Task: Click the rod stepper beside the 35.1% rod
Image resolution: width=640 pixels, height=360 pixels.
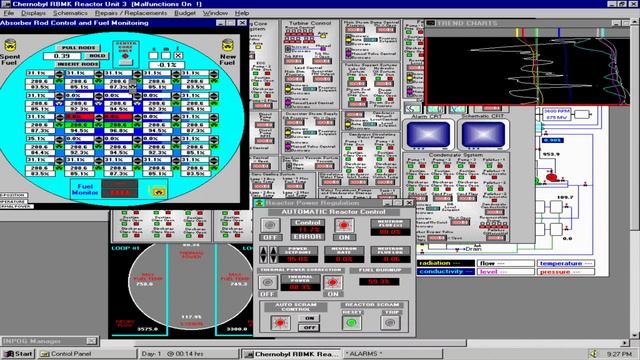Action: pos(59,139)
